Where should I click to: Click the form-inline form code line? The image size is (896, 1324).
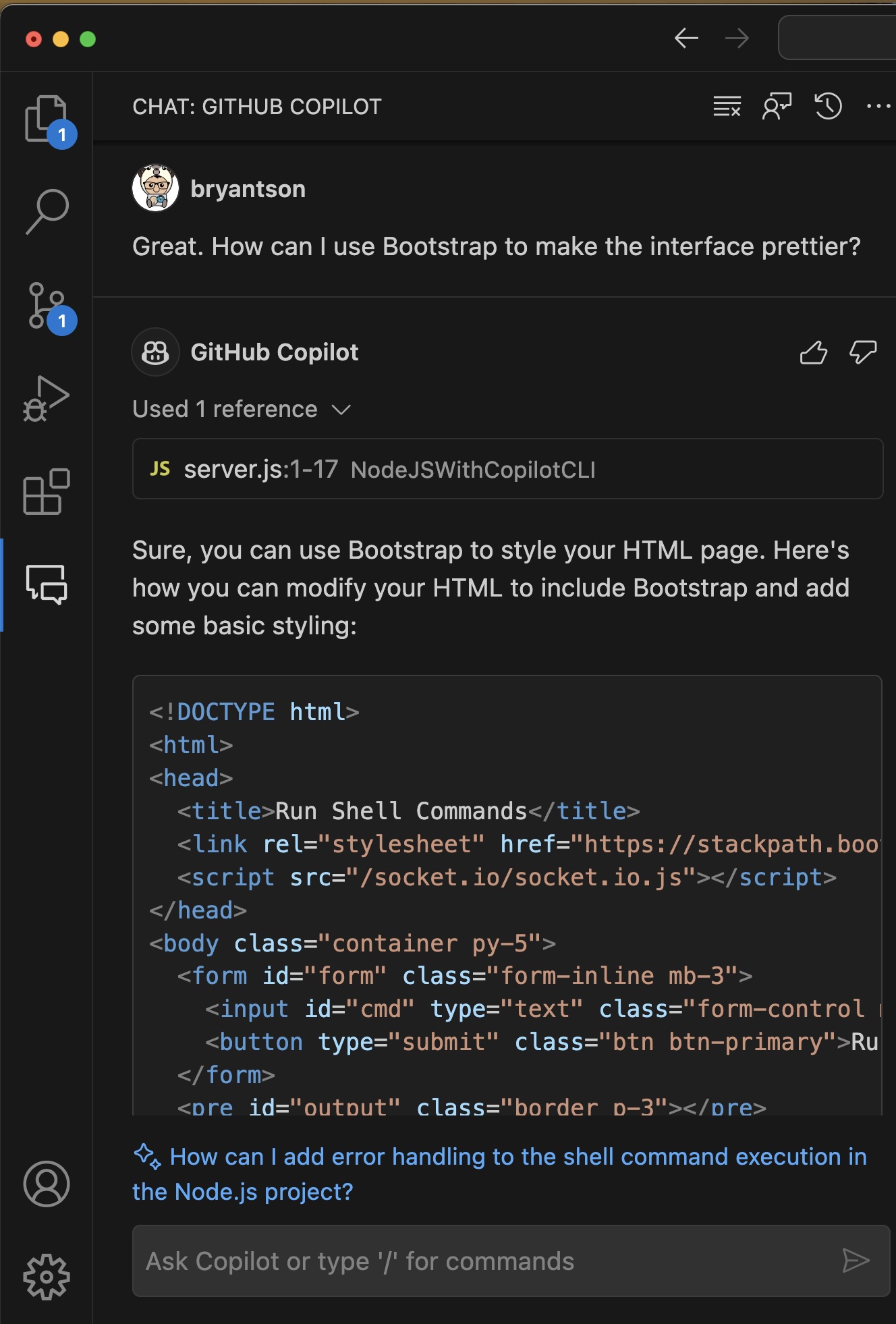click(465, 976)
